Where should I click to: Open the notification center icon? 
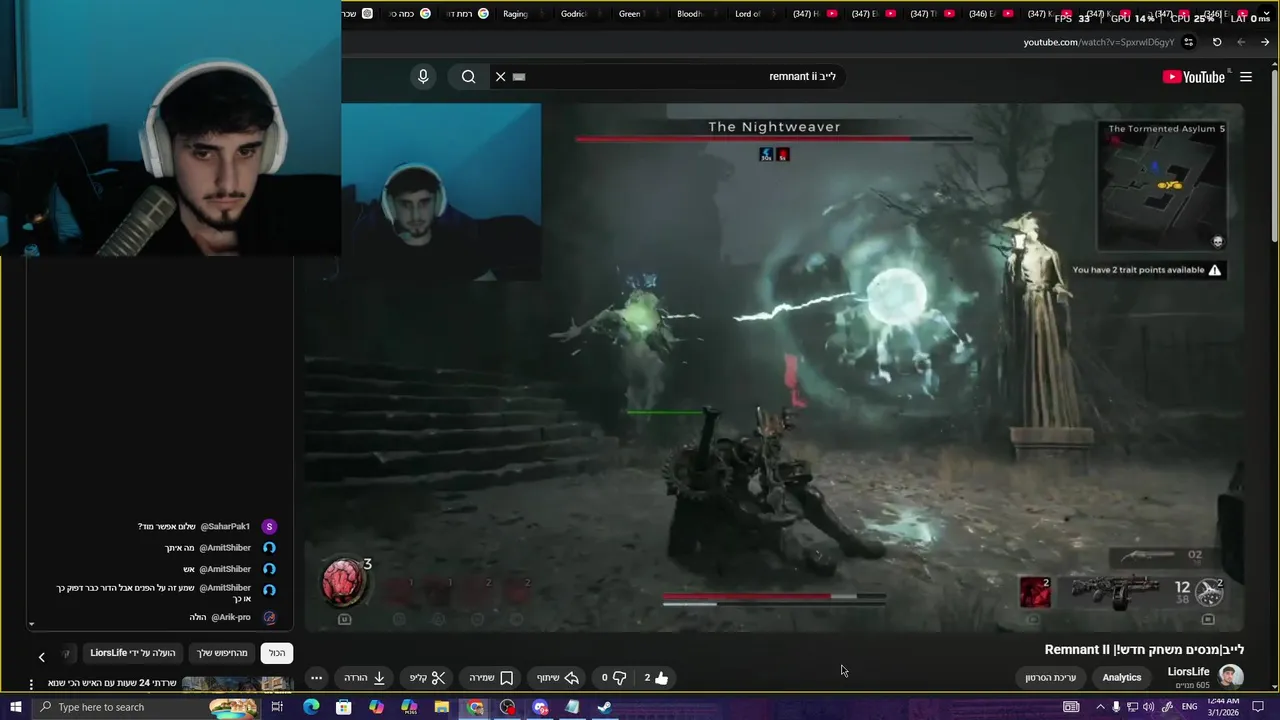pos(1259,707)
